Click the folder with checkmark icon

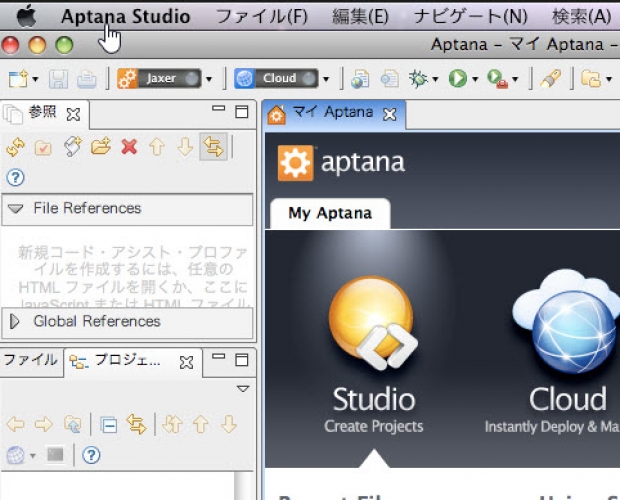pyautogui.click(x=43, y=148)
